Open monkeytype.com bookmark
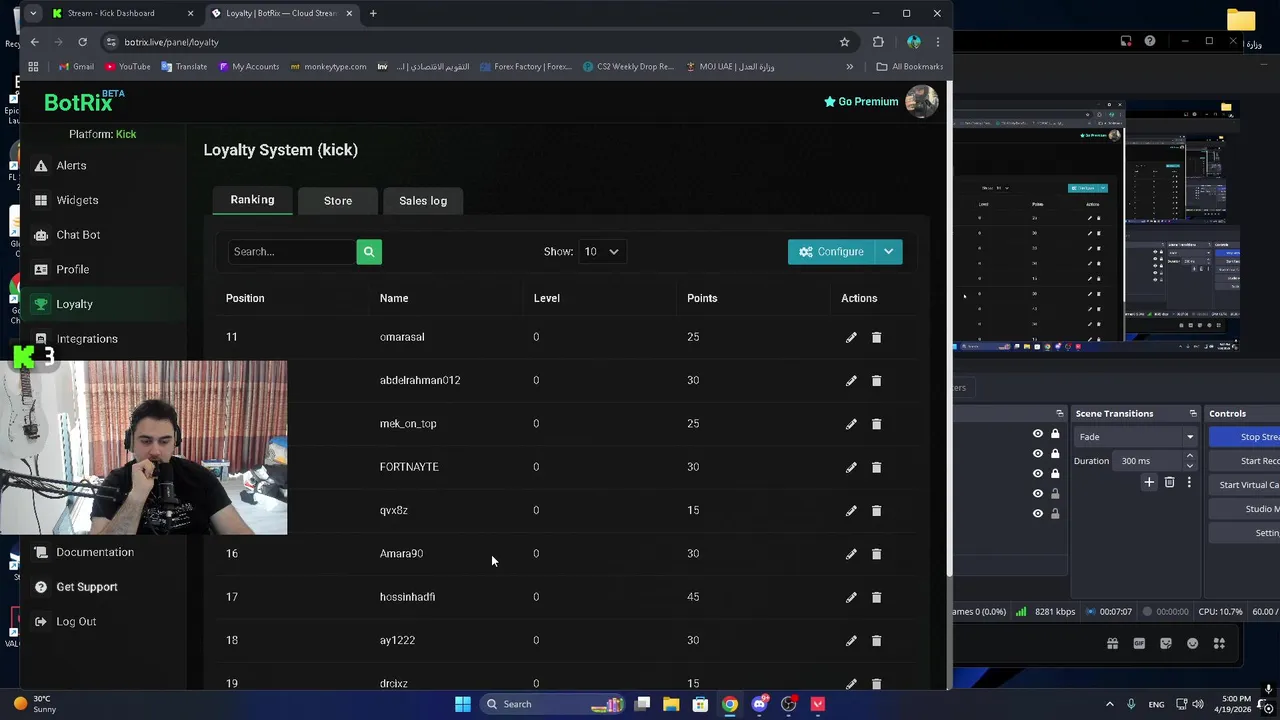The width and height of the screenshot is (1280, 720). click(328, 67)
